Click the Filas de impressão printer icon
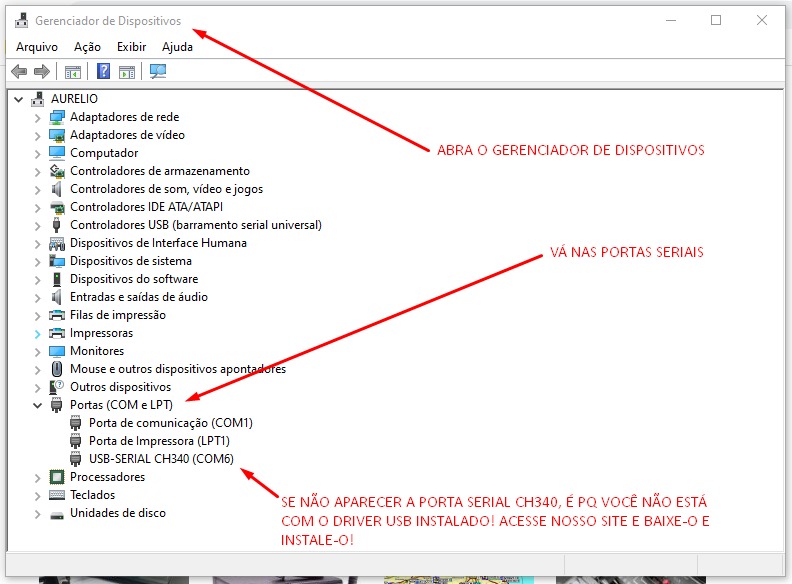 (57, 315)
